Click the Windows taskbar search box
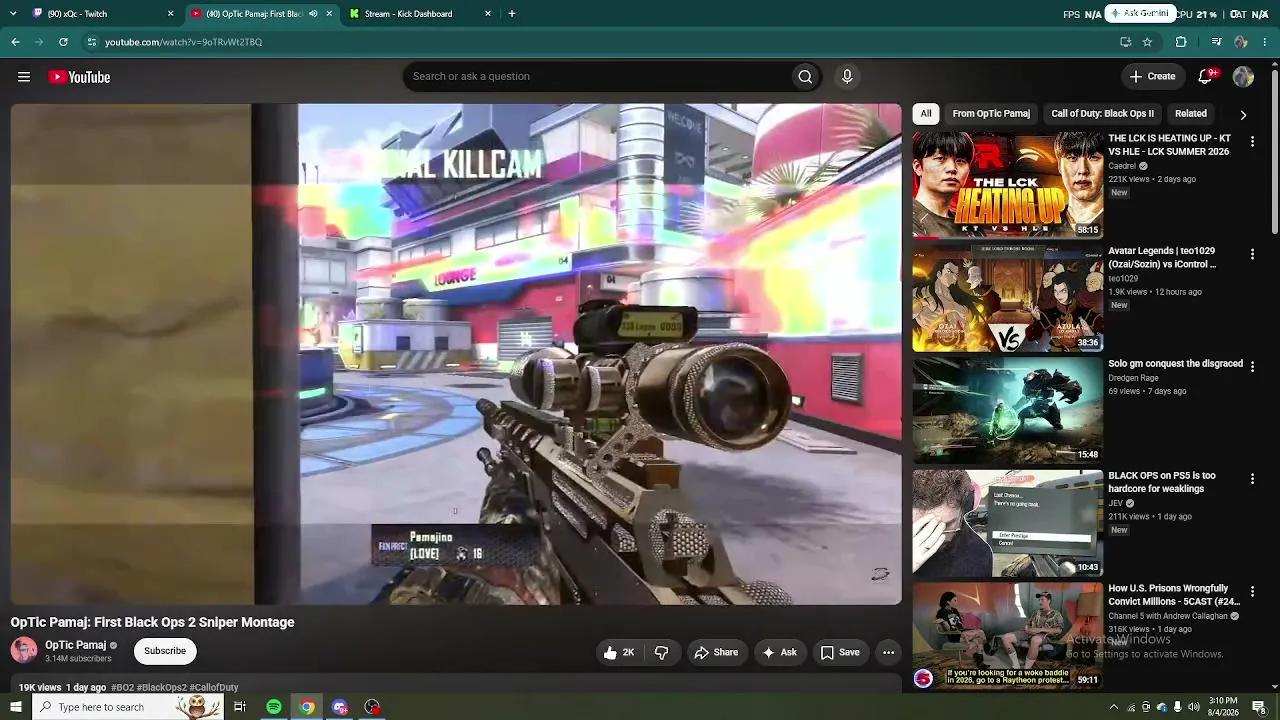Screen dimensions: 1280x720 (x=127, y=707)
